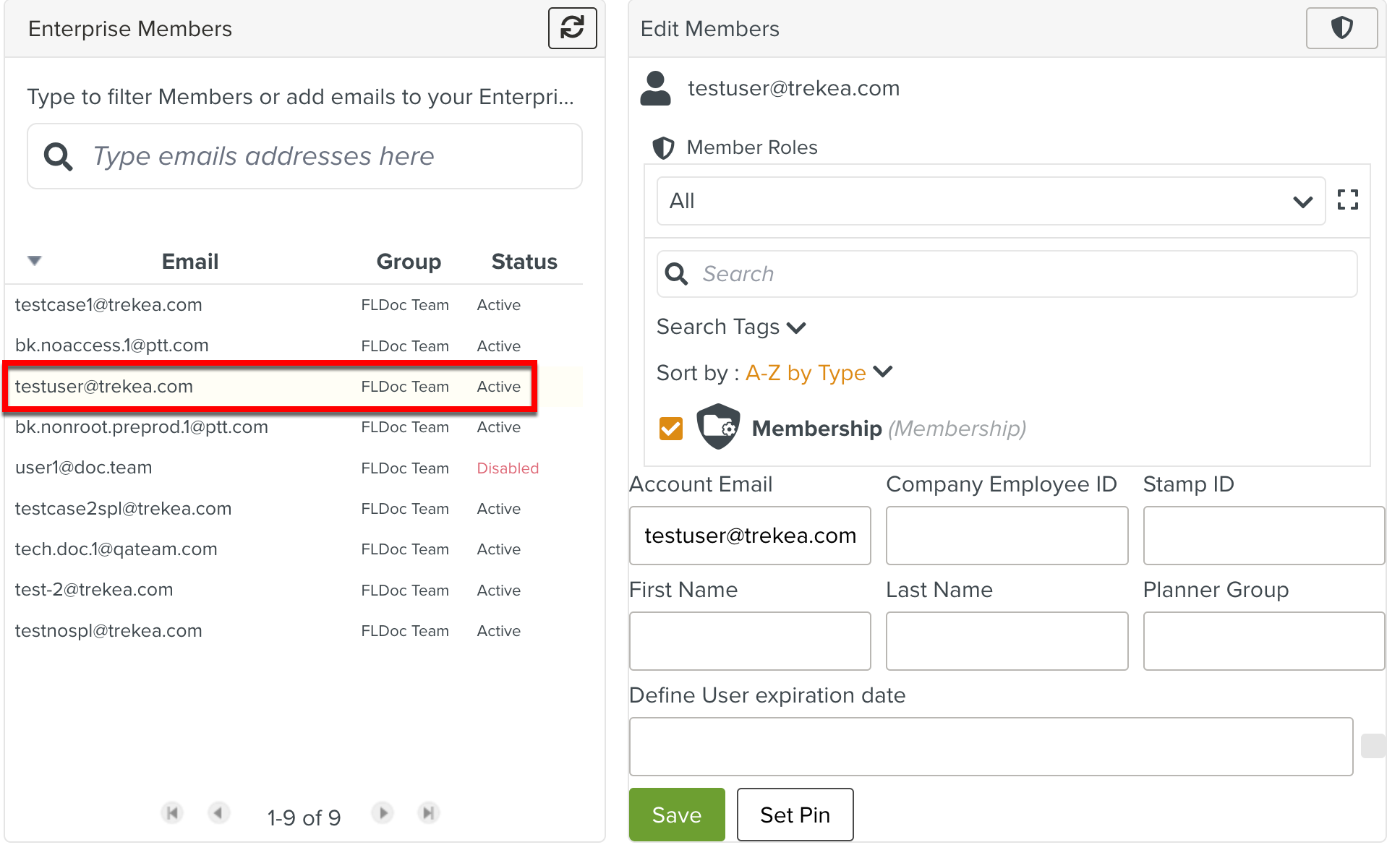Click the fullscreen expand roles icon
The height and width of the screenshot is (850, 1400).
pos(1347,199)
